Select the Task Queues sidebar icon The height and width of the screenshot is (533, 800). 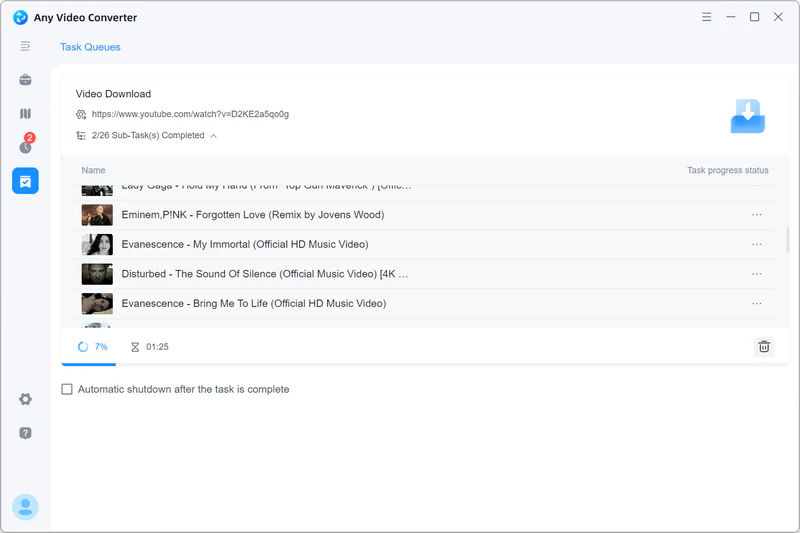[x=25, y=181]
